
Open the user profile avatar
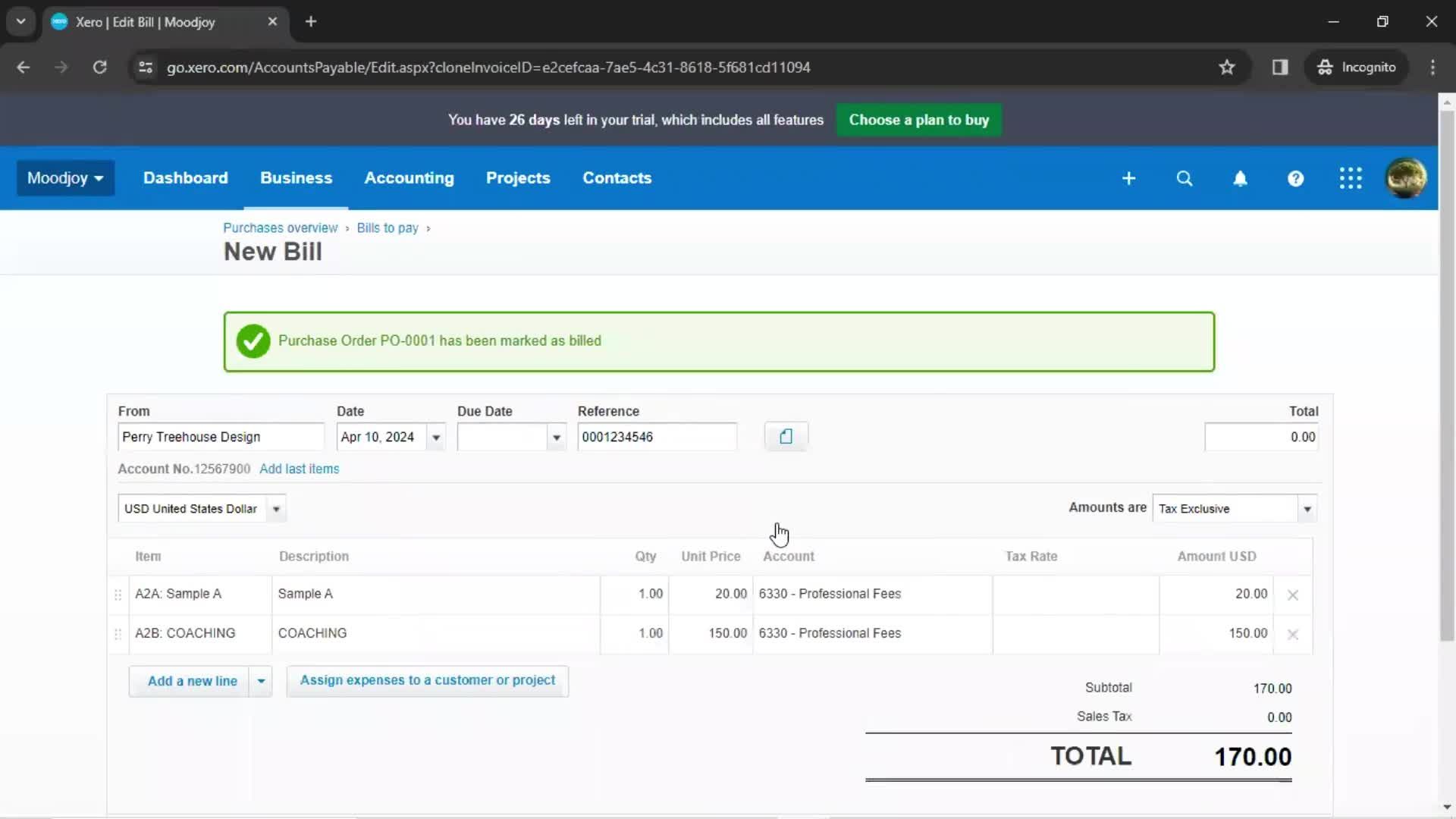(x=1406, y=178)
